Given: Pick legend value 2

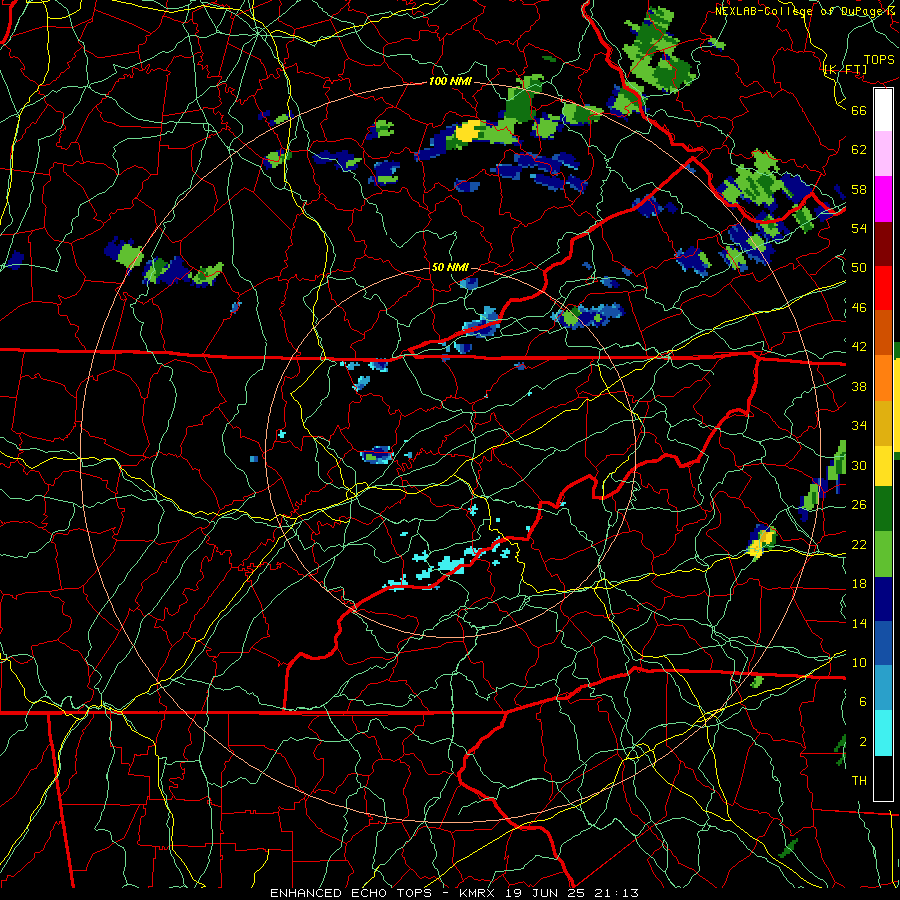Looking at the screenshot, I should 862,741.
